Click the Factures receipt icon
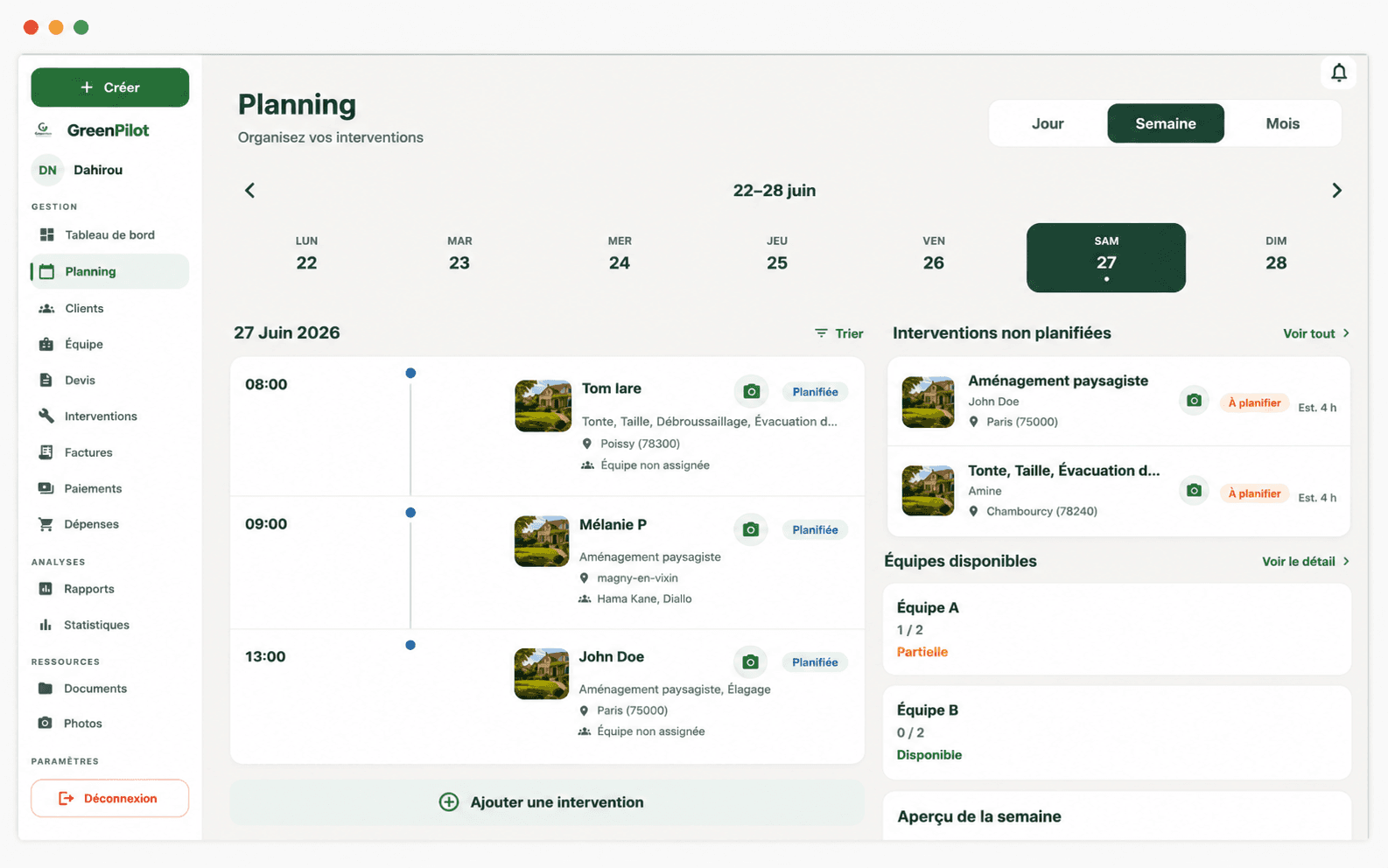Screen dimensions: 1388x868 point(46,452)
